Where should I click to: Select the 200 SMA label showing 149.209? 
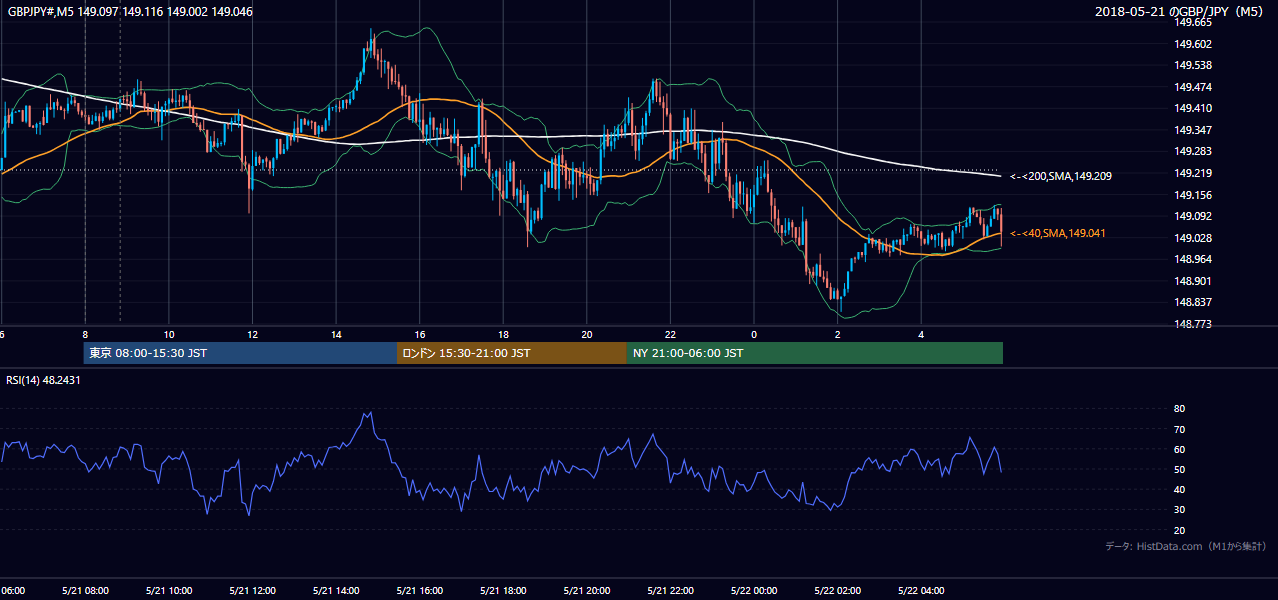point(1060,176)
